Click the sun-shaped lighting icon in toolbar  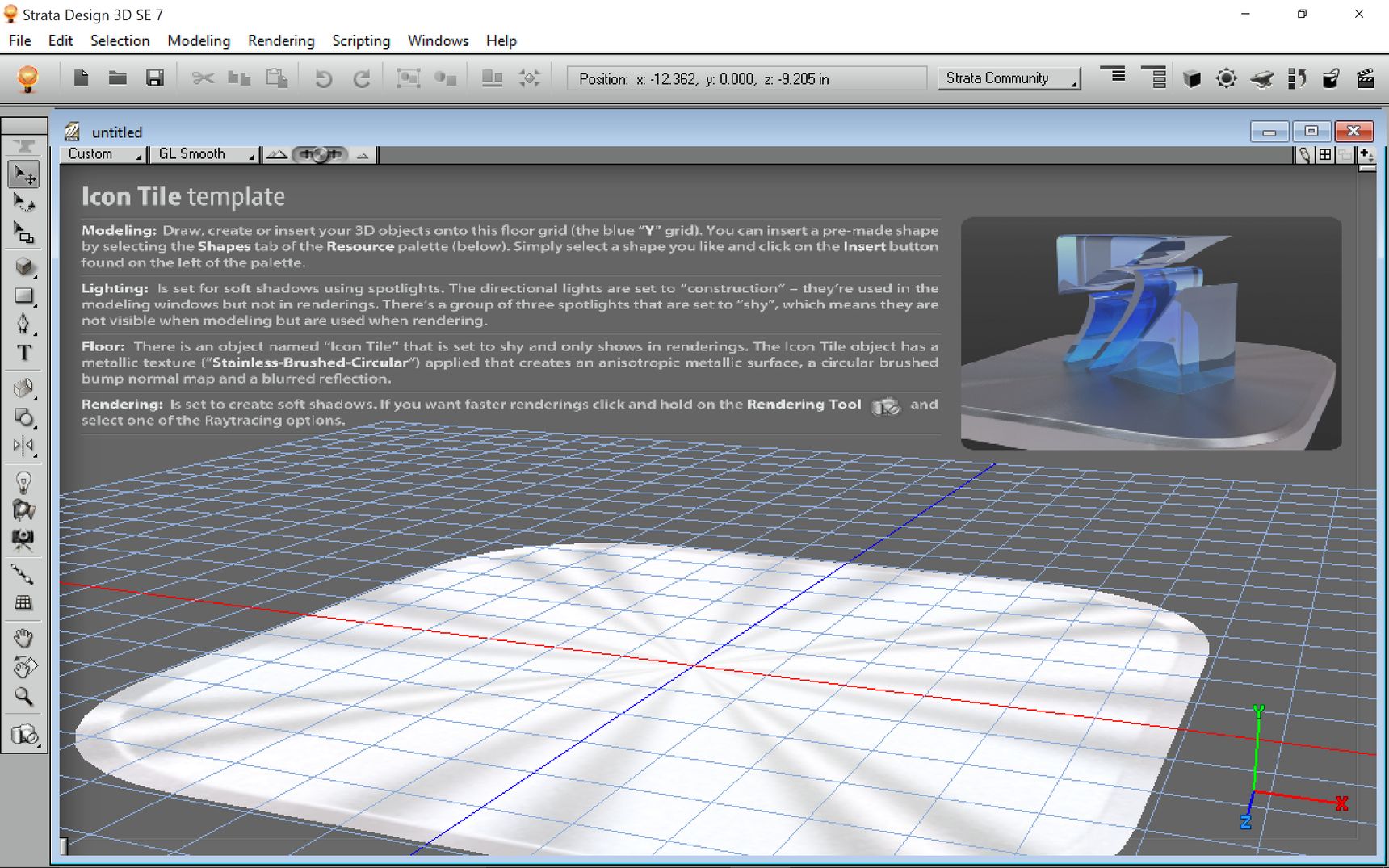[x=1226, y=78]
